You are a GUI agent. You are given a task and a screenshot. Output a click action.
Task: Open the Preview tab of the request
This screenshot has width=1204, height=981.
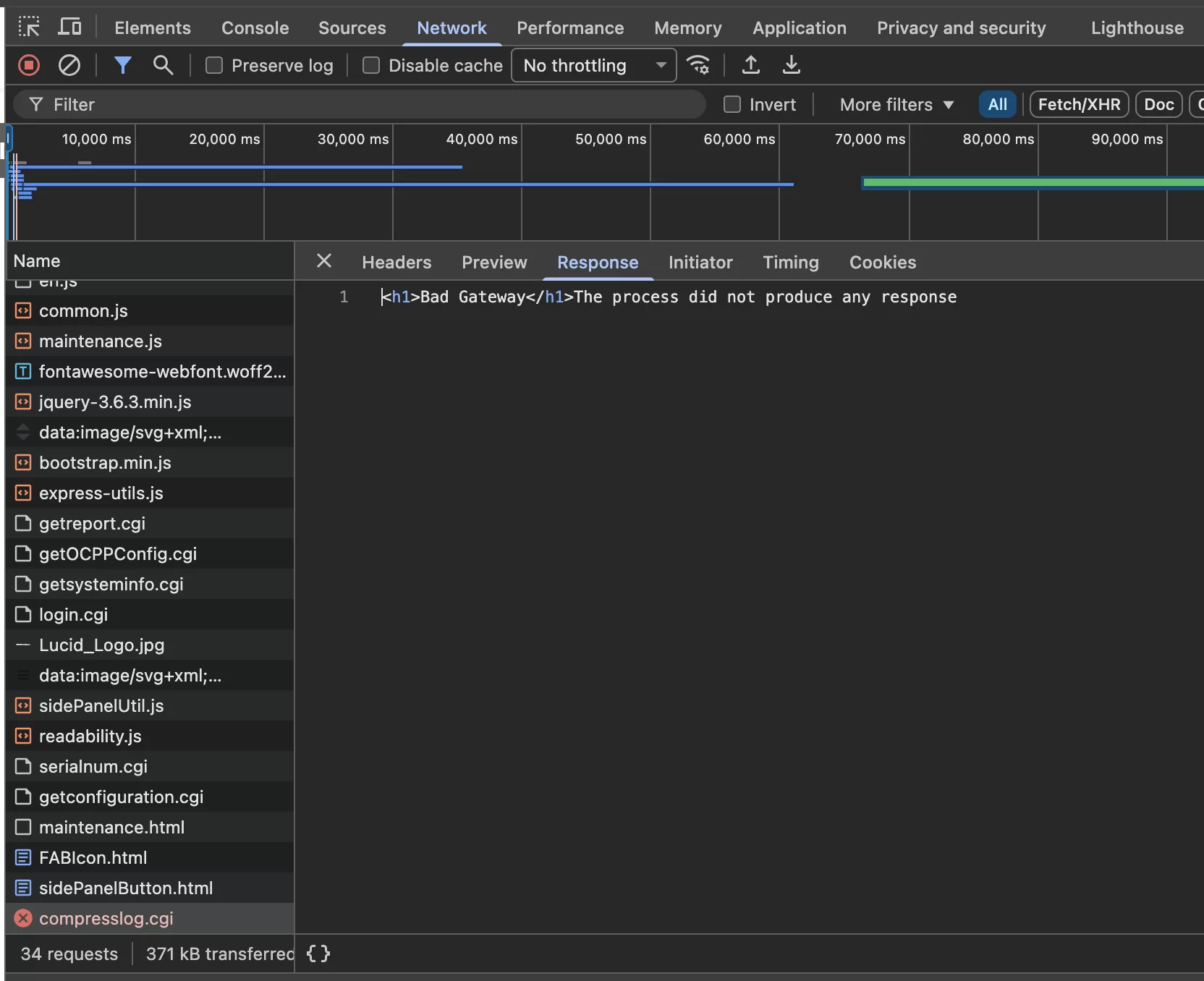pos(495,262)
